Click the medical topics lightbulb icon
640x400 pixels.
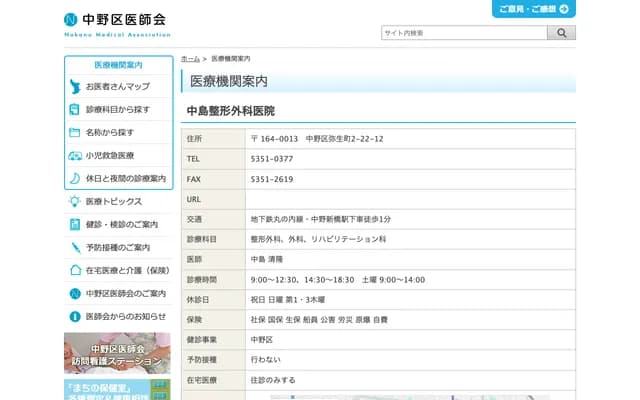pos(75,201)
